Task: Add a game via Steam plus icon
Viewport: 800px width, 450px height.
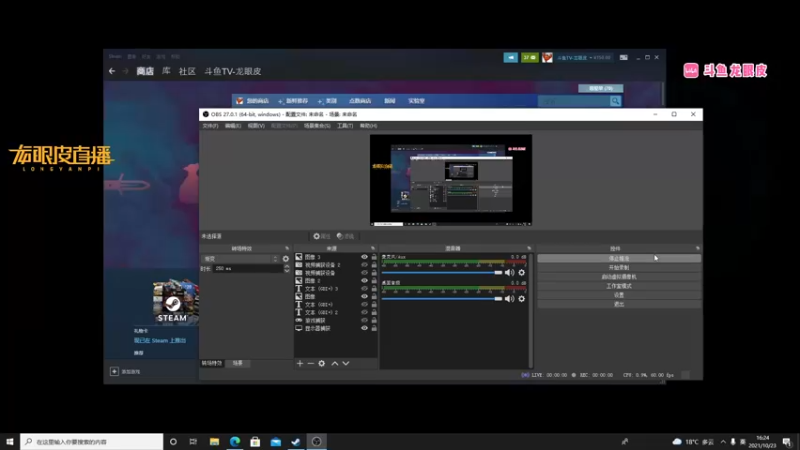Action: 114,371
